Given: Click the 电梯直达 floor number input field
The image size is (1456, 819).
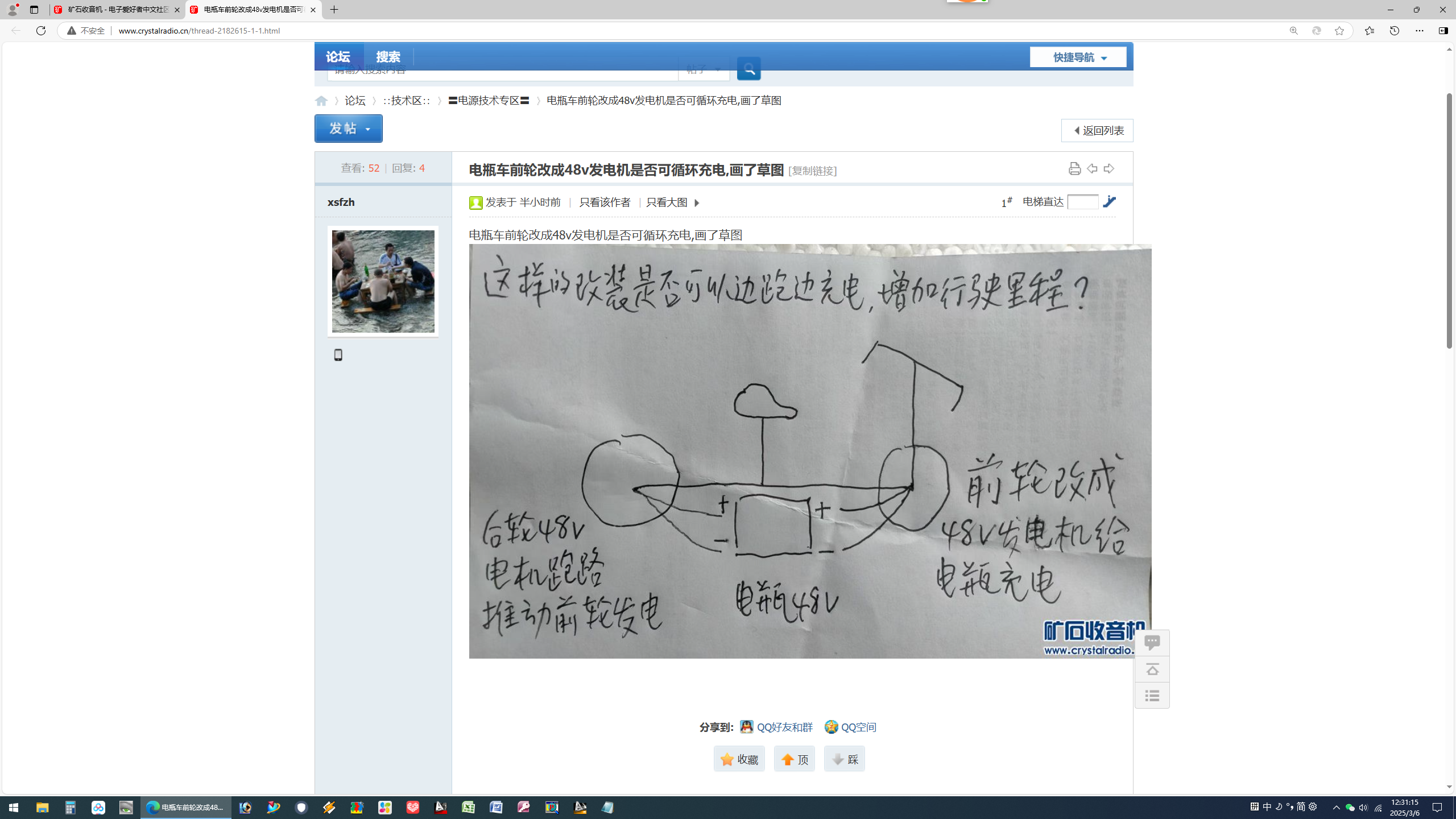Looking at the screenshot, I should tap(1082, 202).
